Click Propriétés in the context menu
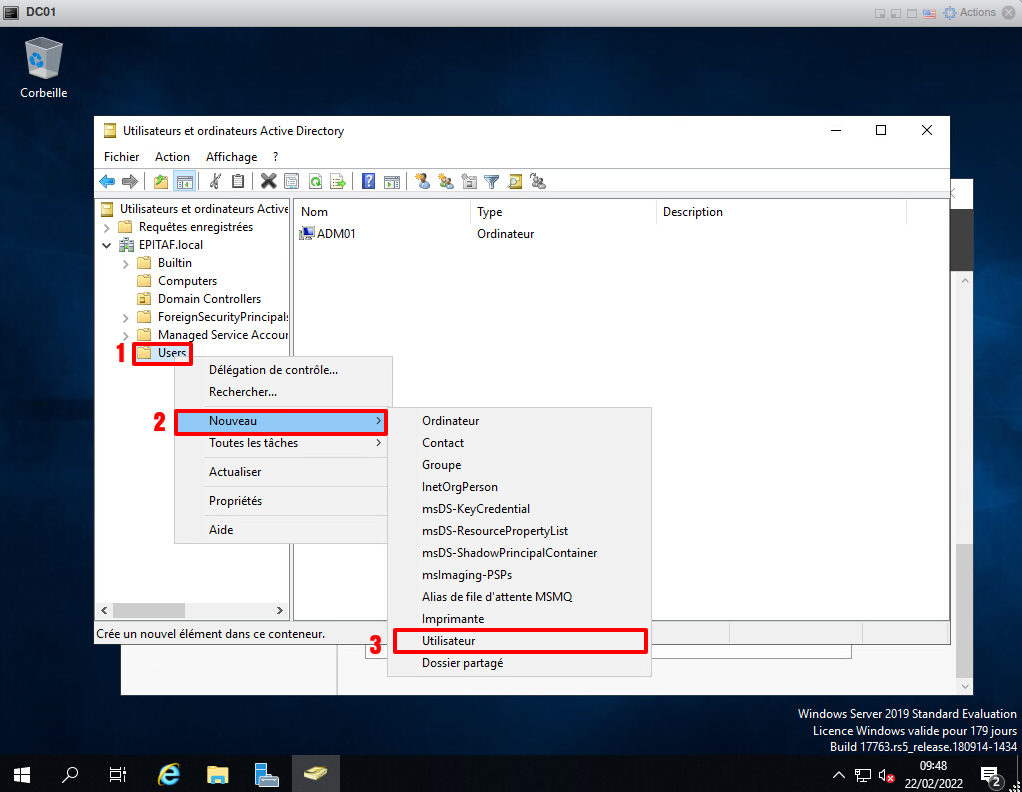Image resolution: width=1022 pixels, height=792 pixels. [235, 501]
